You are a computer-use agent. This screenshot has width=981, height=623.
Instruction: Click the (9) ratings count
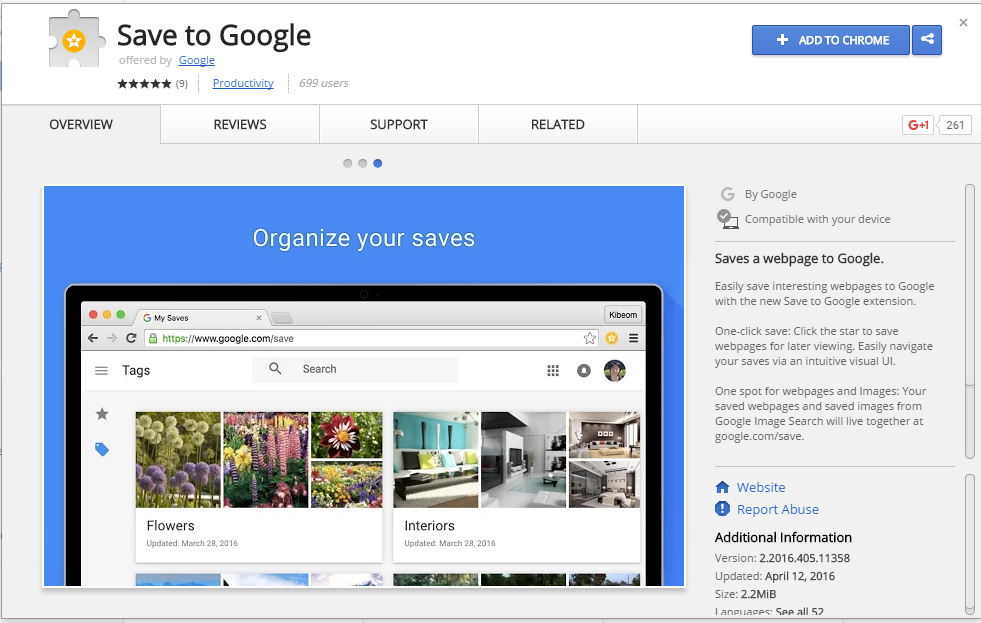coord(181,84)
